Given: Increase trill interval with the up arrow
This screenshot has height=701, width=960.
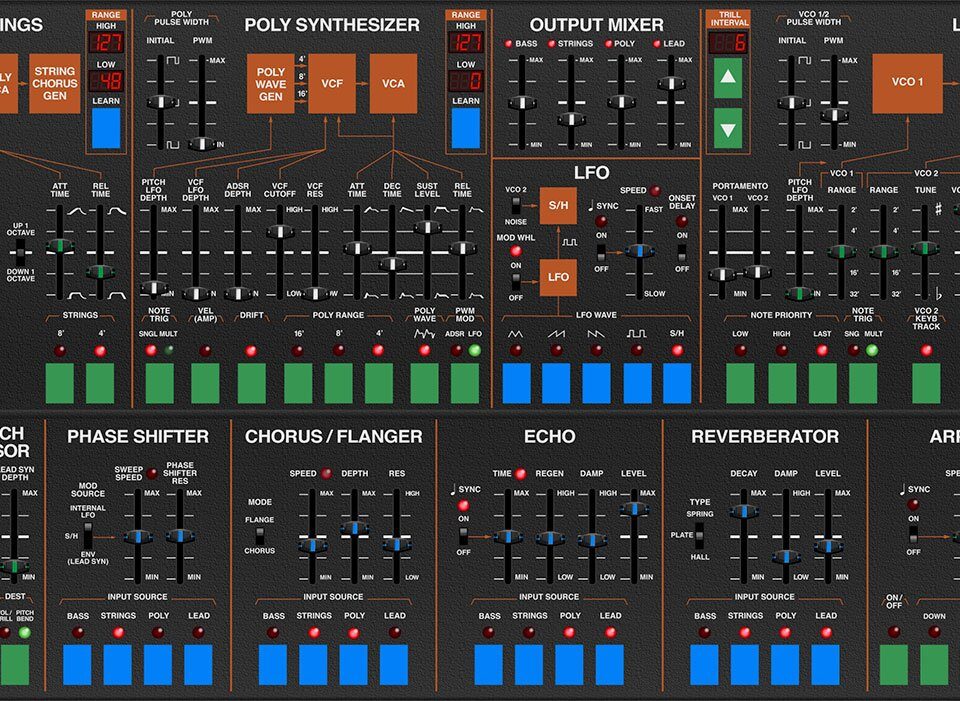Looking at the screenshot, I should pos(727,78).
